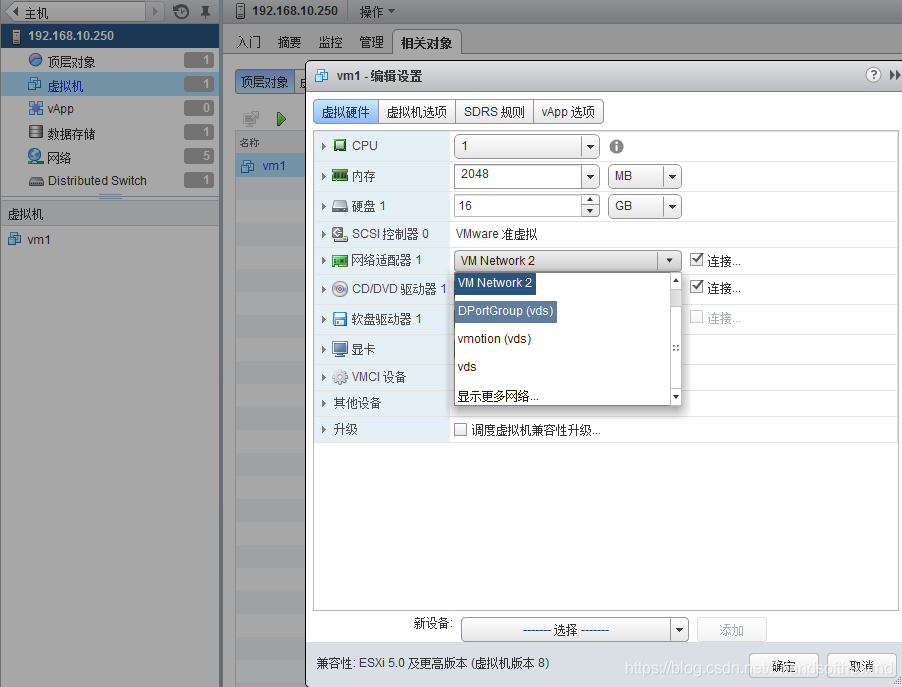Open the 操作 actions menu
This screenshot has height=687, width=902.
click(x=377, y=12)
